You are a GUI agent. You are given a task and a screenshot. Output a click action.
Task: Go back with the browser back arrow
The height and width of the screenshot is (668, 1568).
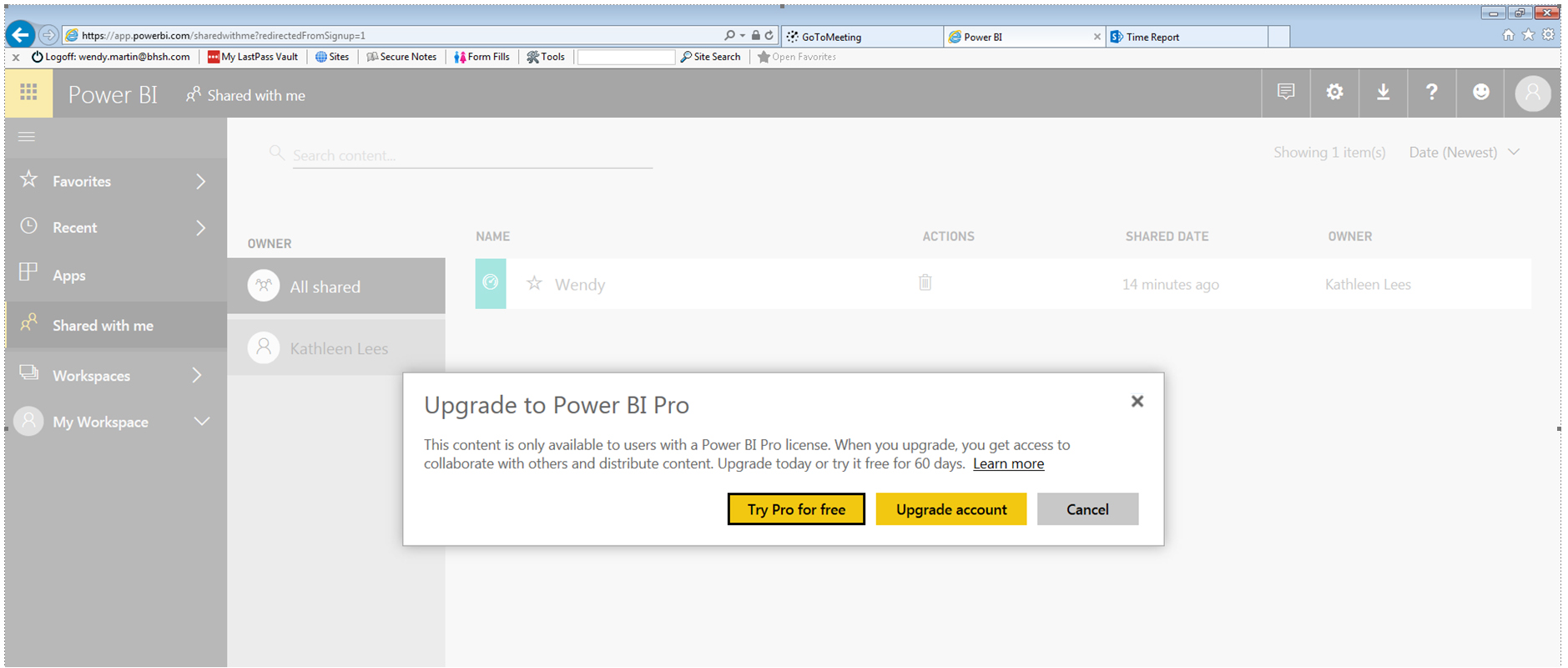tap(20, 35)
